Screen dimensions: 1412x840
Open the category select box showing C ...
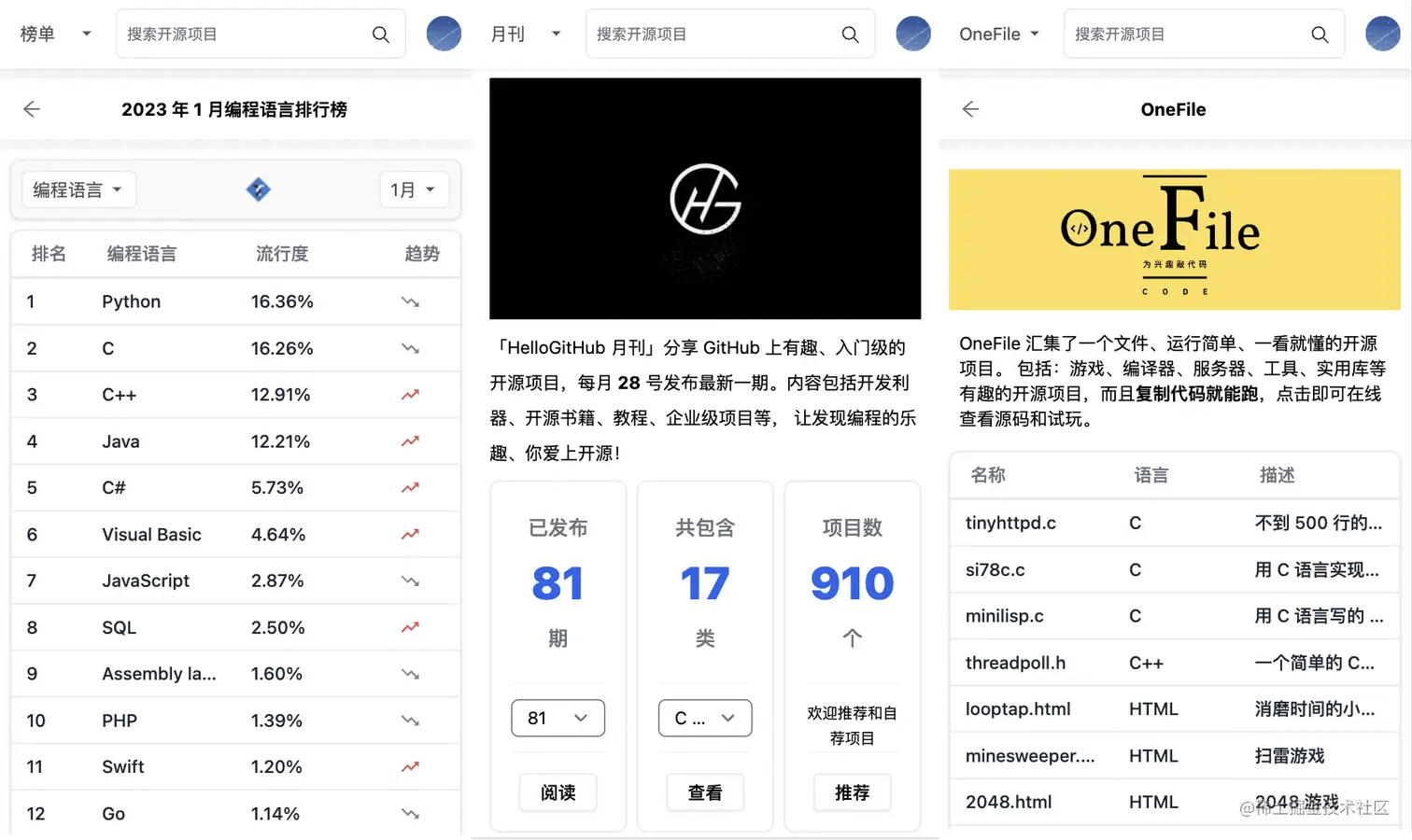tap(705, 718)
